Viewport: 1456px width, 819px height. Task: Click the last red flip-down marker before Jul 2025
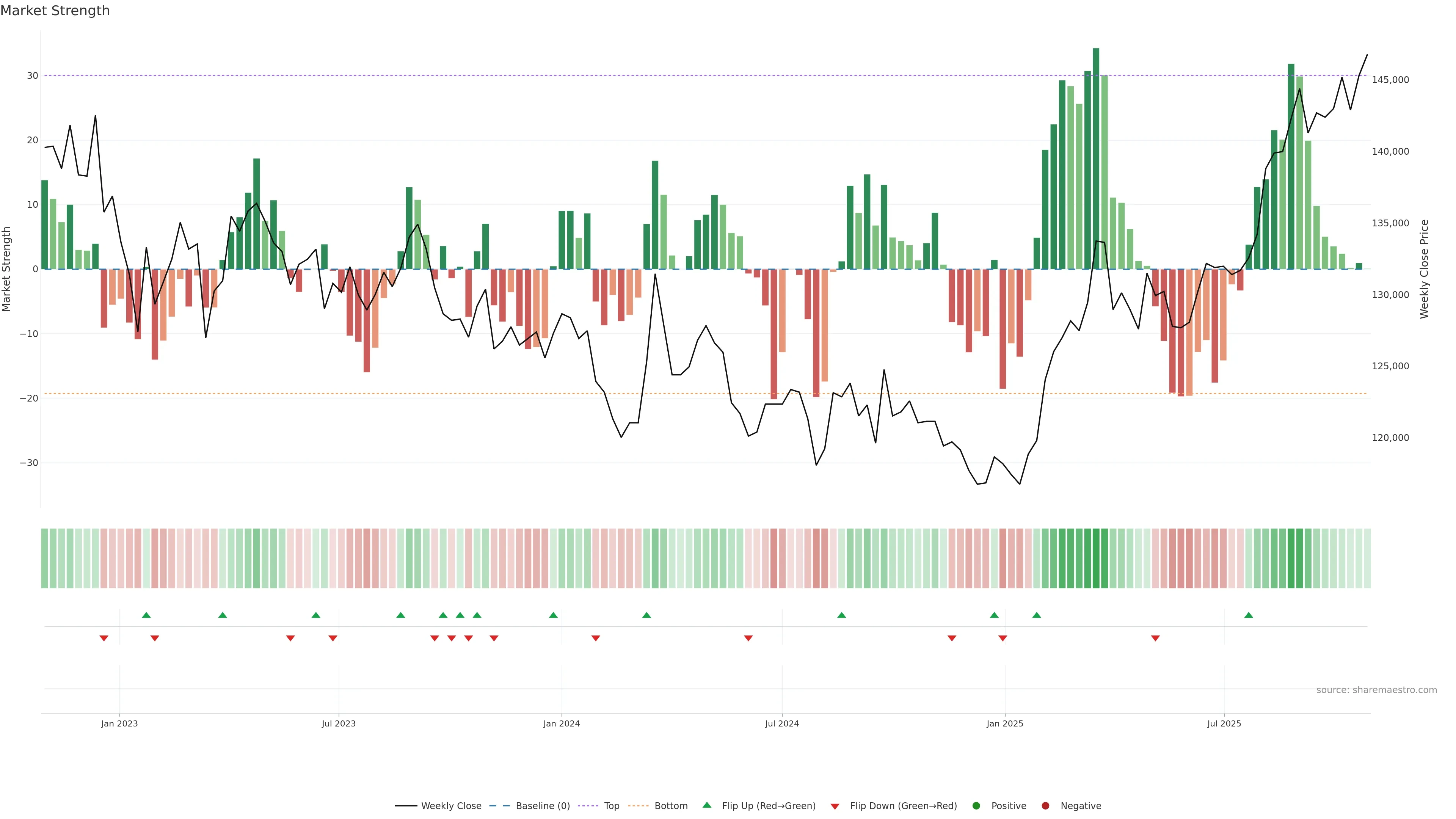[1155, 638]
